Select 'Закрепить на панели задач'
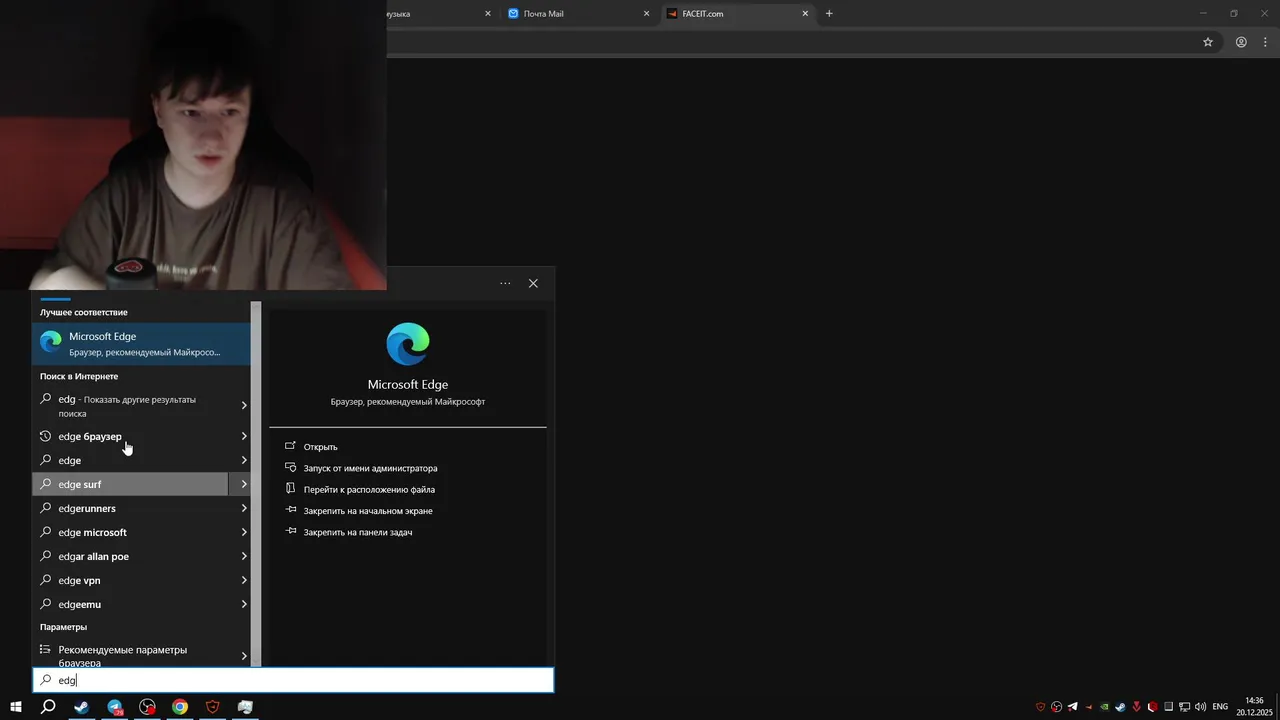 358,532
